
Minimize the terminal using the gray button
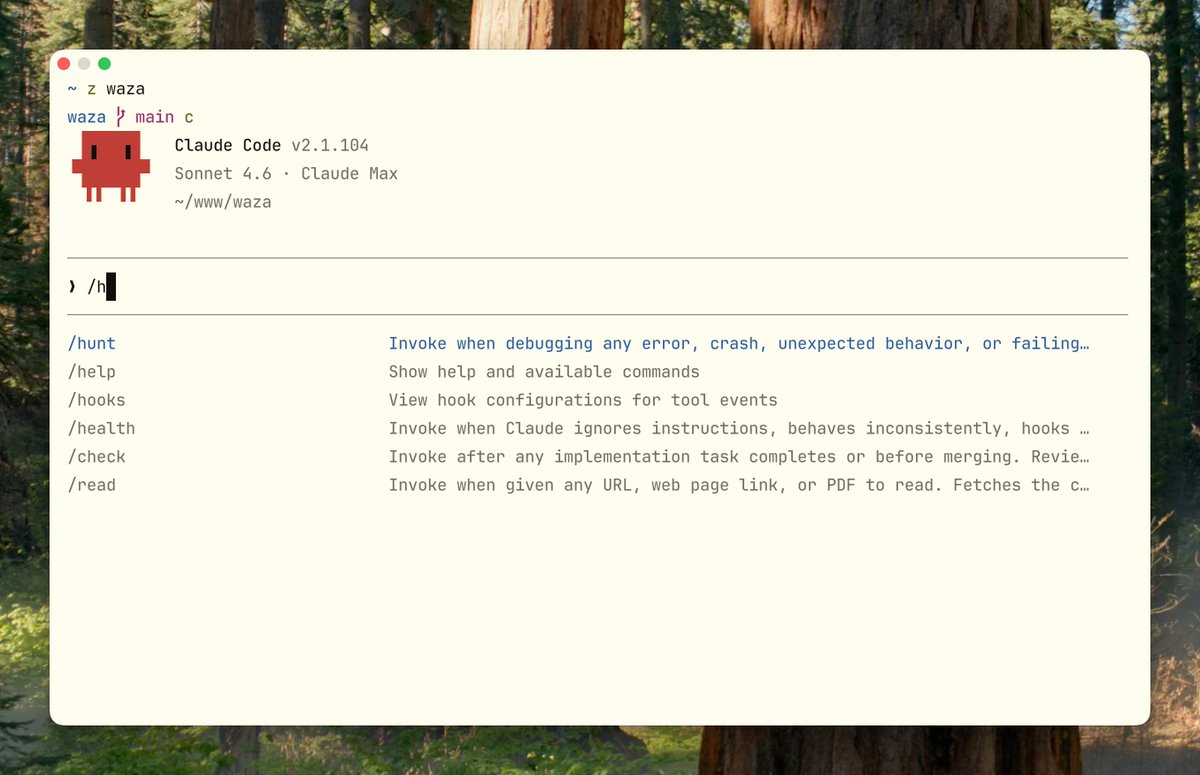point(84,64)
